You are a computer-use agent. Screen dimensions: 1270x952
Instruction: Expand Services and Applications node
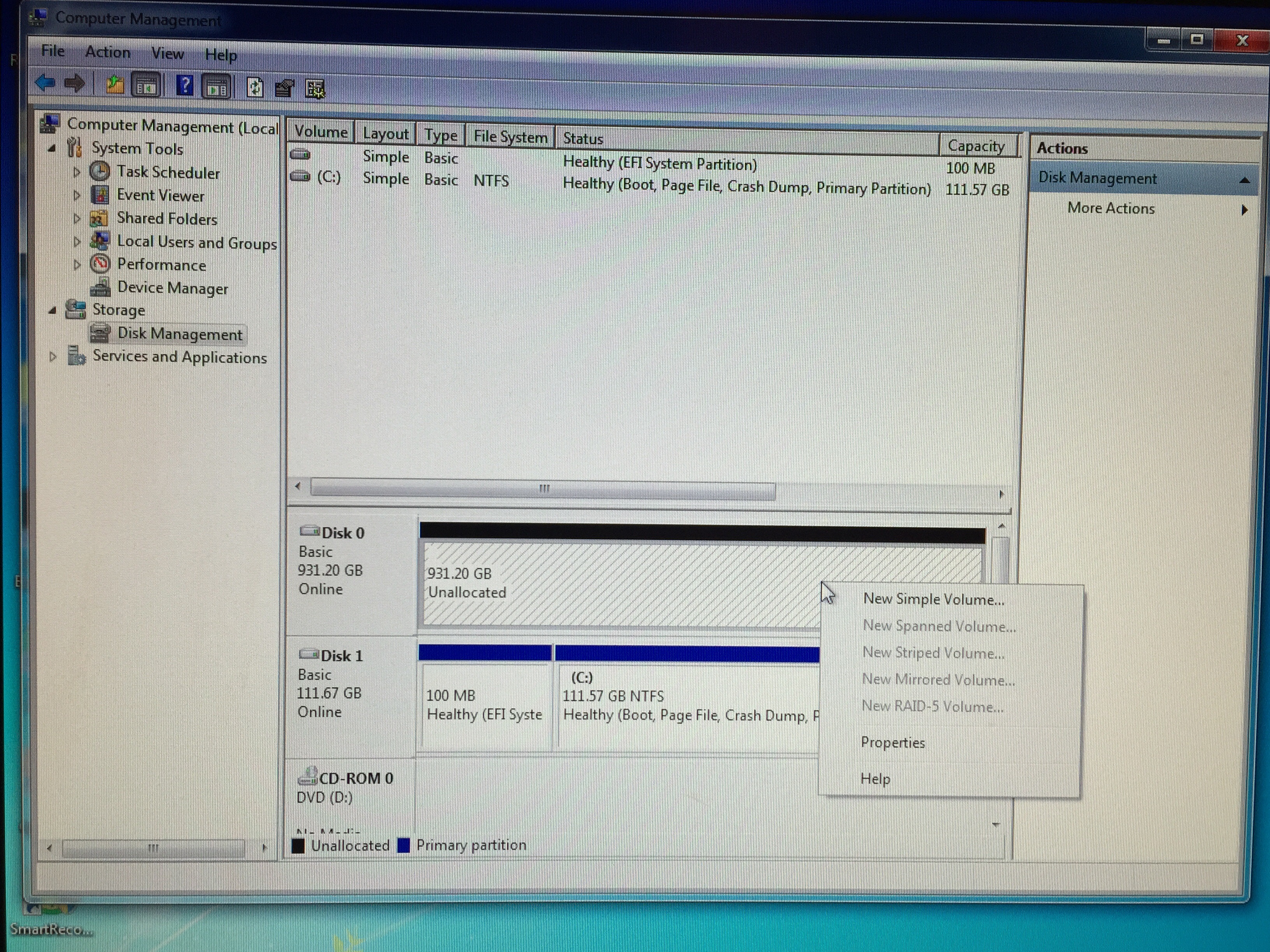pos(53,356)
